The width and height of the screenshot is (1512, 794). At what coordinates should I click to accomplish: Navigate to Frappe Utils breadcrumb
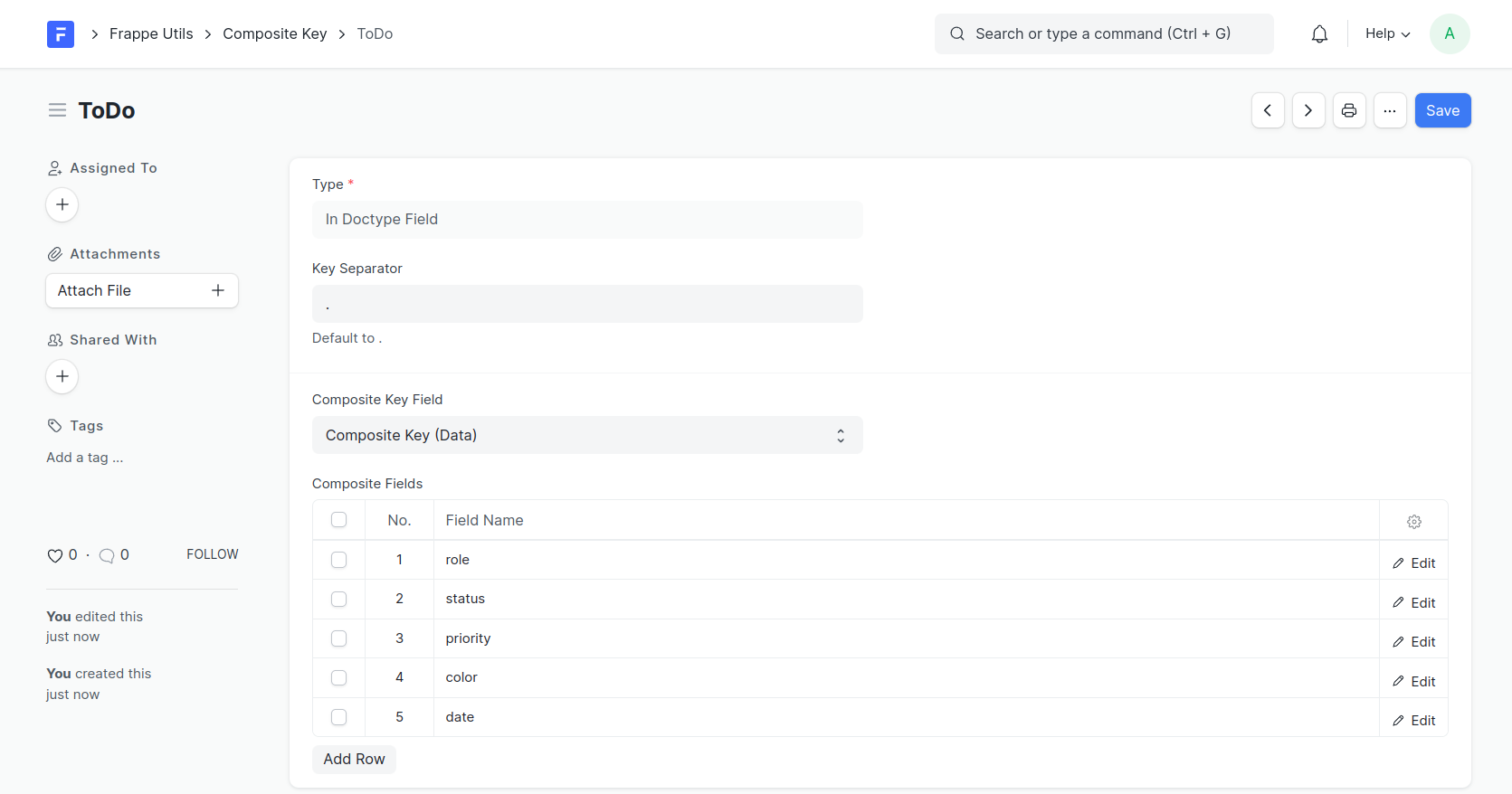coord(151,34)
